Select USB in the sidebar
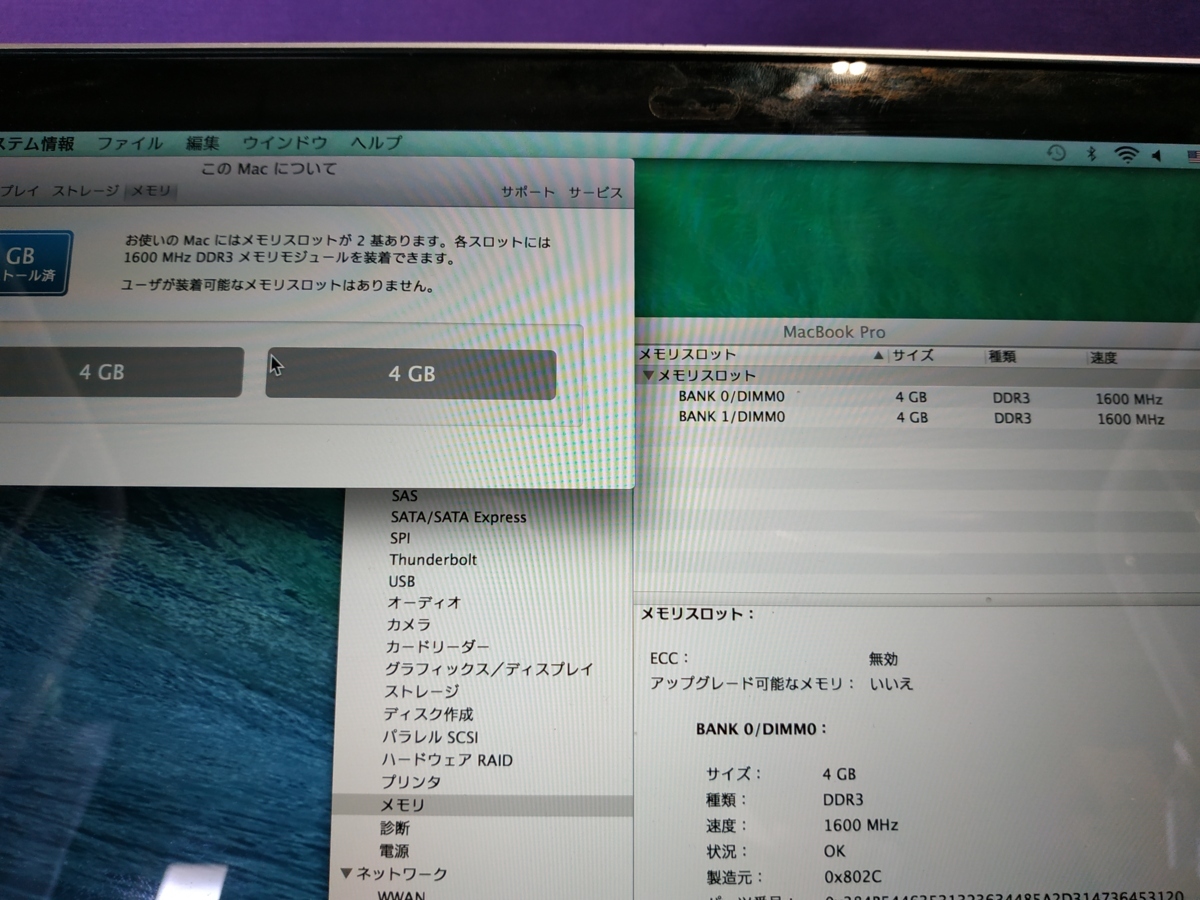Image resolution: width=1200 pixels, height=900 pixels. pyautogui.click(x=402, y=581)
